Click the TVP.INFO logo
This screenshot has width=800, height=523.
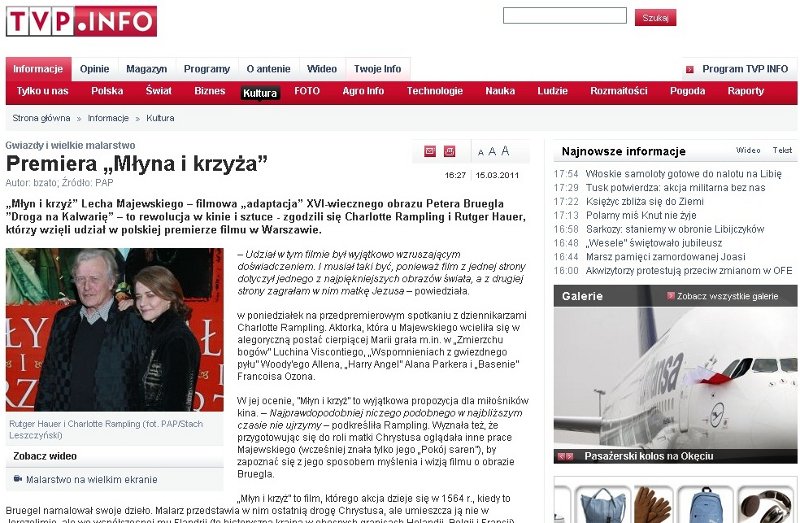(81, 21)
